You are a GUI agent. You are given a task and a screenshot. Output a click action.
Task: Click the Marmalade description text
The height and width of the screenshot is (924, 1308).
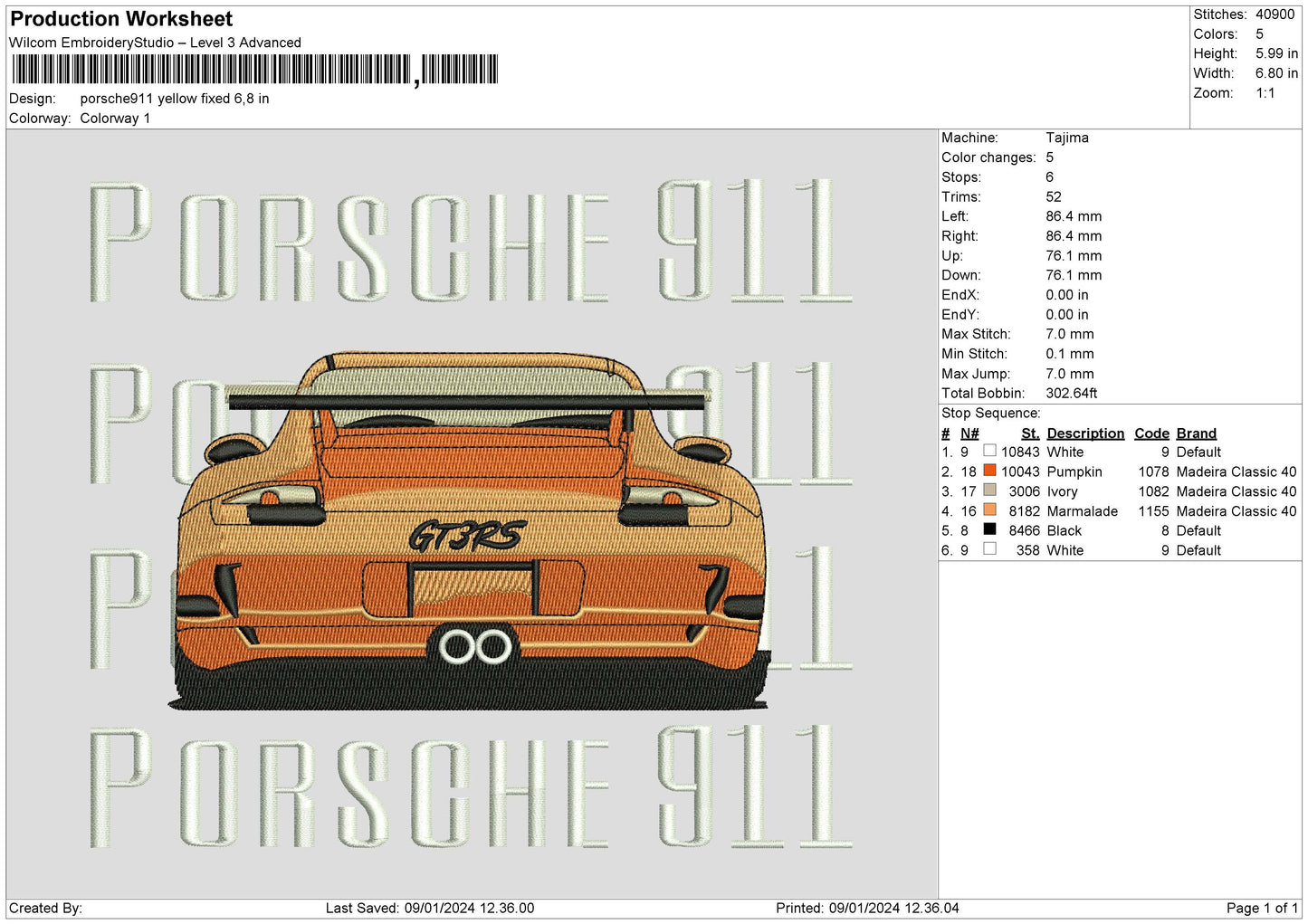point(1082,511)
